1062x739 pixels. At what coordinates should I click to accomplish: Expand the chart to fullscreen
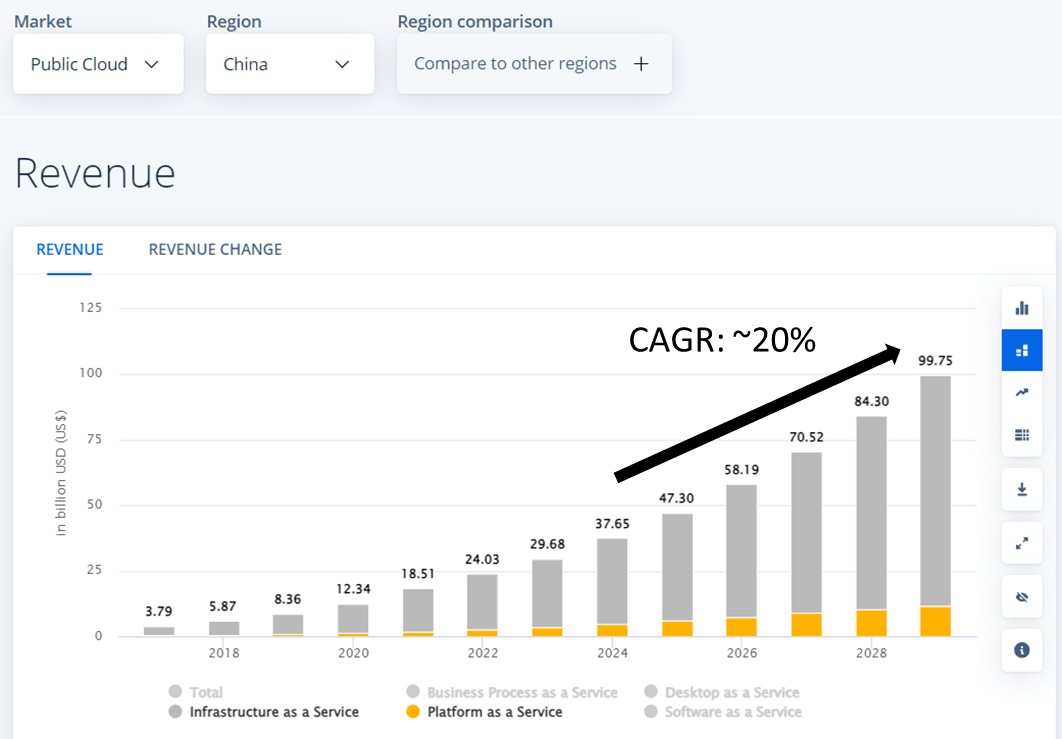point(1021,543)
